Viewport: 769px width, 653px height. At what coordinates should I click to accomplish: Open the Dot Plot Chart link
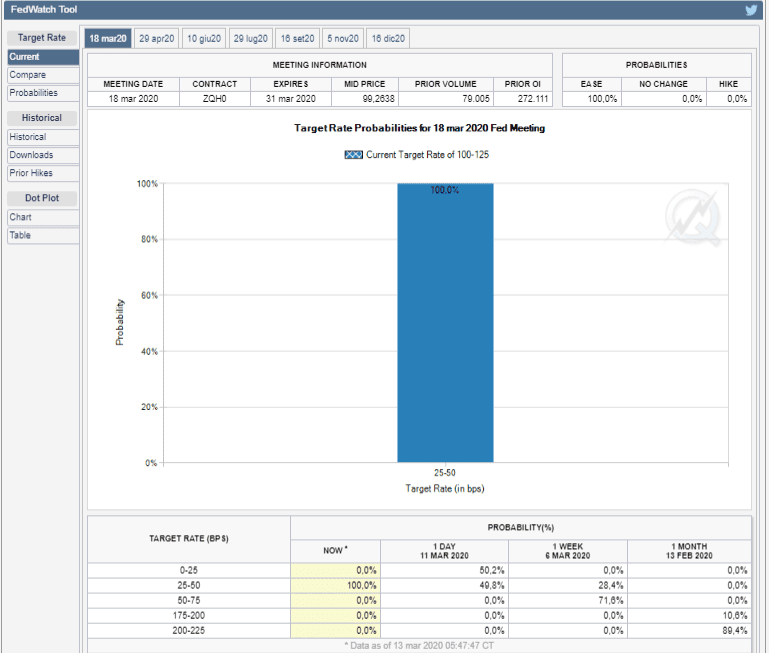coord(43,217)
